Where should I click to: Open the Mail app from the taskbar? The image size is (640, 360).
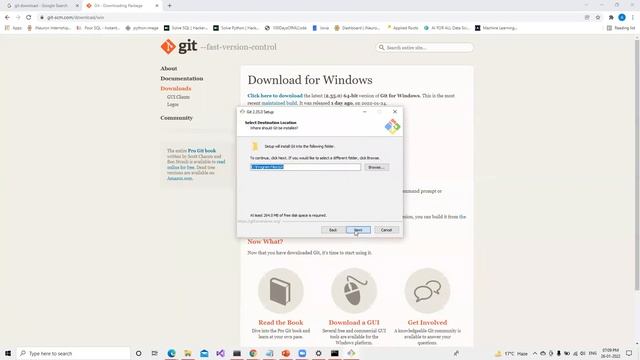pyautogui.click(x=204, y=353)
